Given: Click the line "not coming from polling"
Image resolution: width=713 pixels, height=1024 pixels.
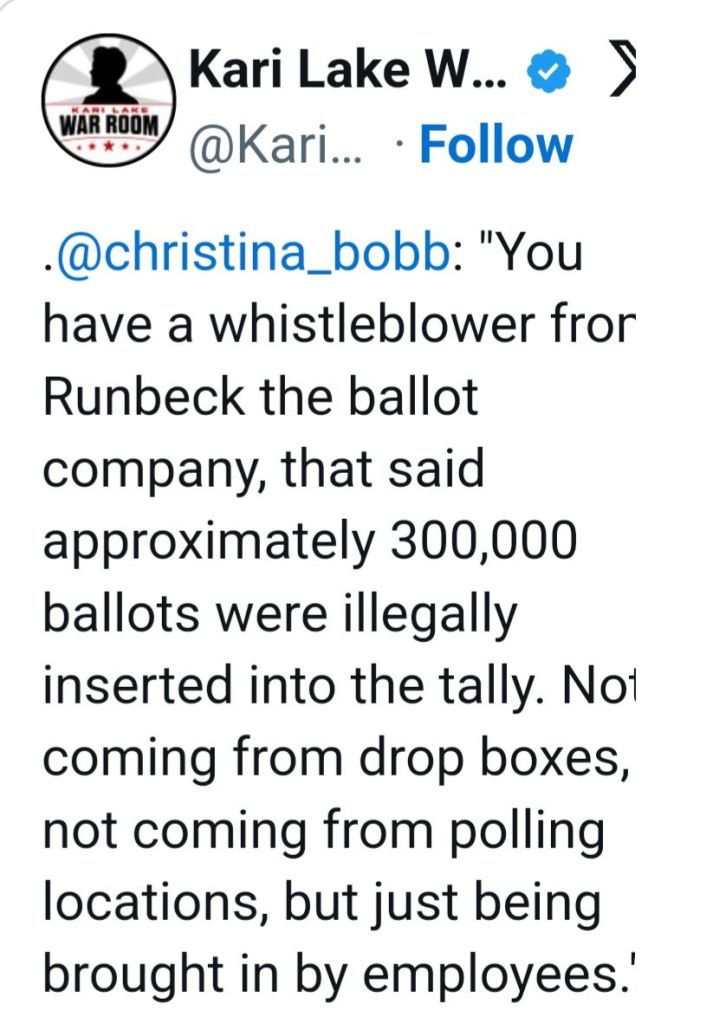Looking at the screenshot, I should click(324, 829).
